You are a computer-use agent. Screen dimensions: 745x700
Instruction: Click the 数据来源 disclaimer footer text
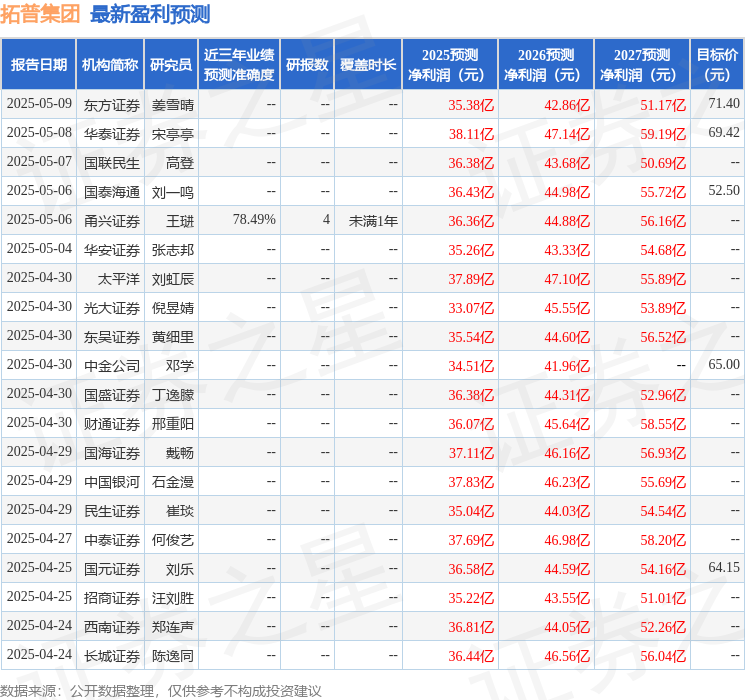pos(161,691)
